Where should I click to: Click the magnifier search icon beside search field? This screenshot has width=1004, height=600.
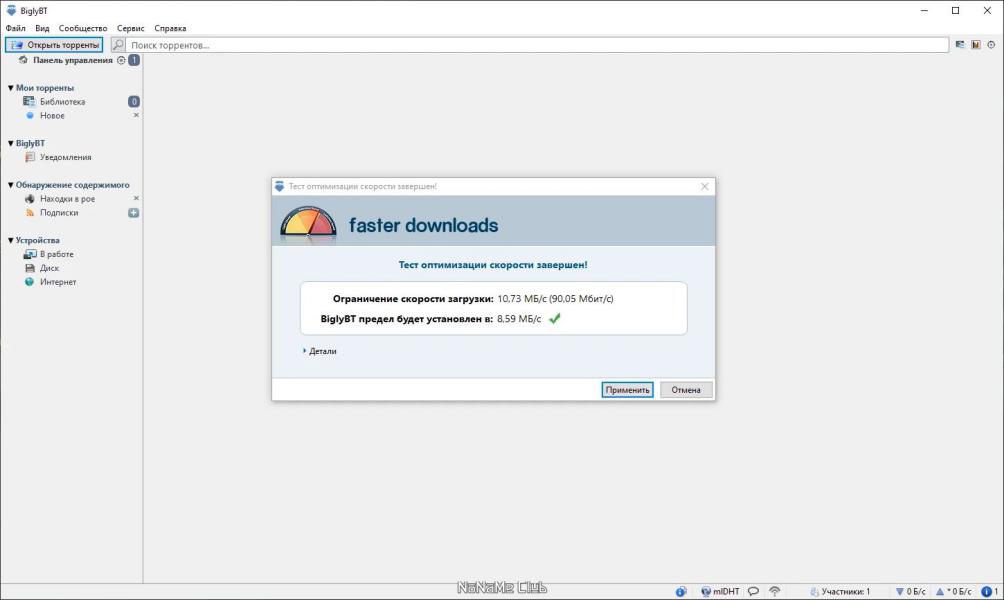[x=118, y=45]
